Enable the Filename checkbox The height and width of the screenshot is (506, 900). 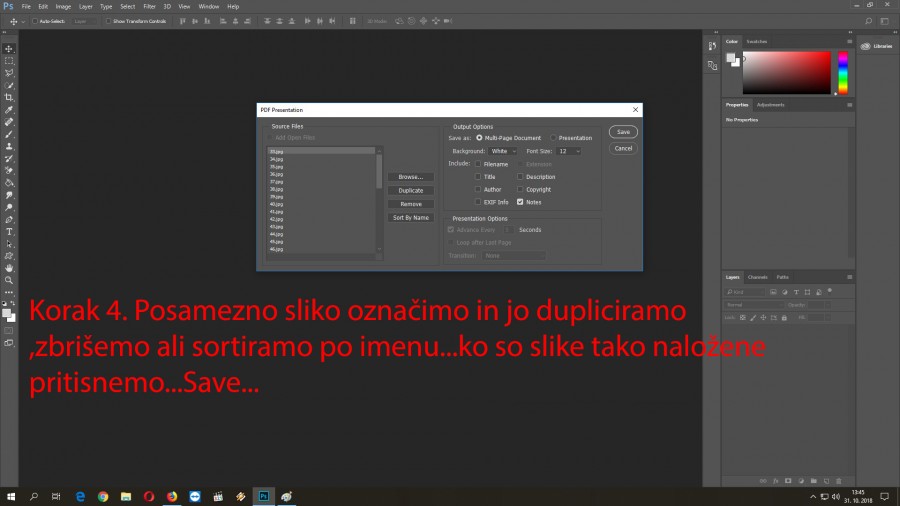(x=478, y=163)
